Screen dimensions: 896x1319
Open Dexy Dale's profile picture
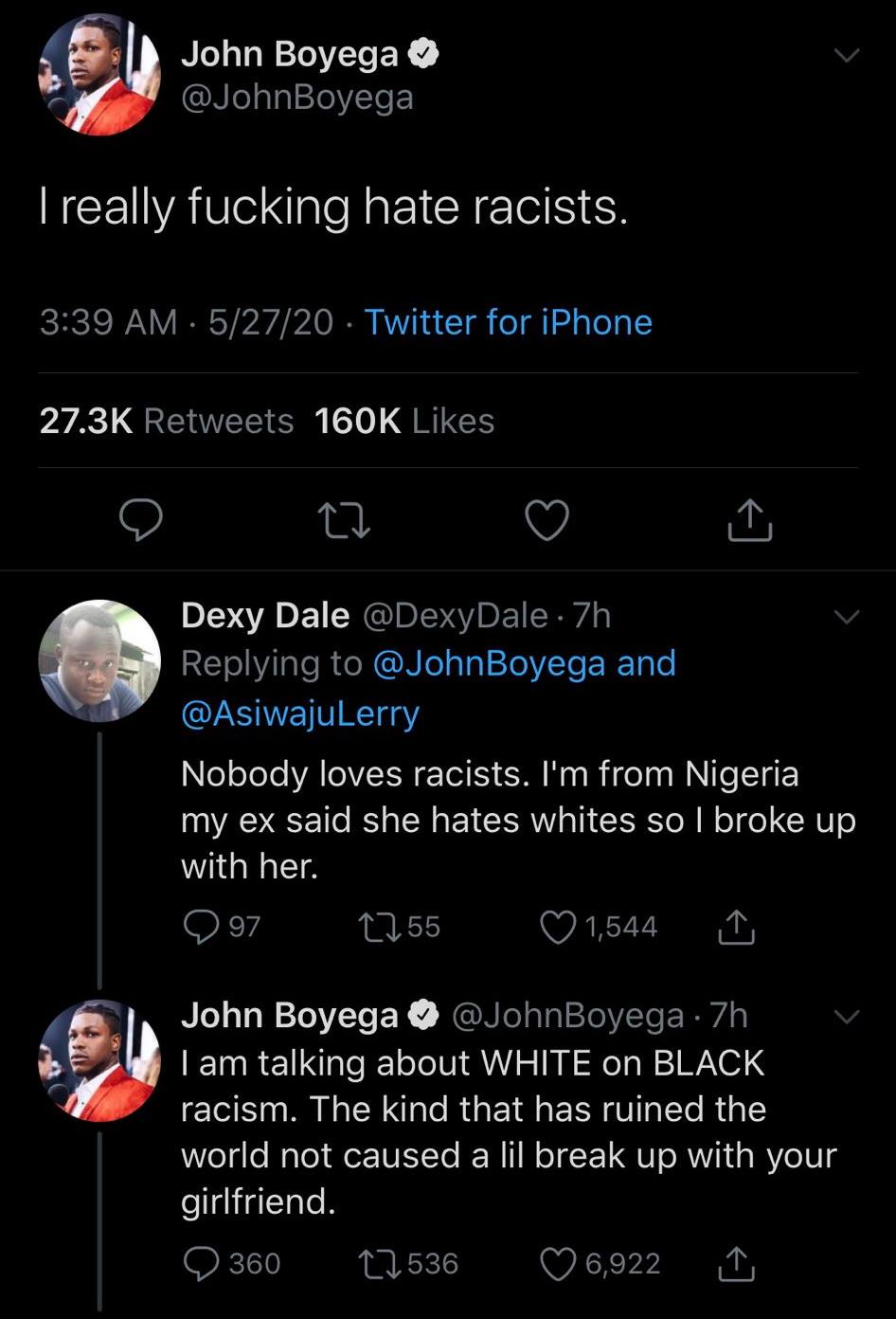tap(99, 660)
